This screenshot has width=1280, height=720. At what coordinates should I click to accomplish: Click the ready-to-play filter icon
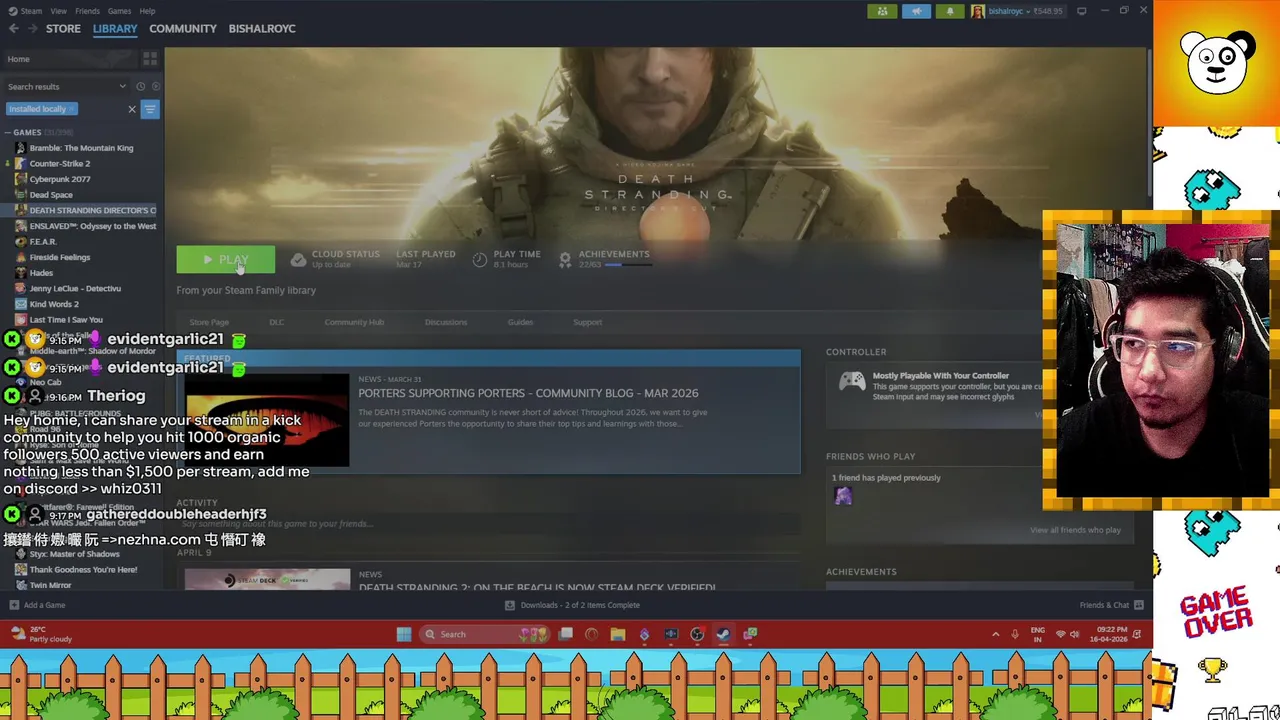coord(155,87)
